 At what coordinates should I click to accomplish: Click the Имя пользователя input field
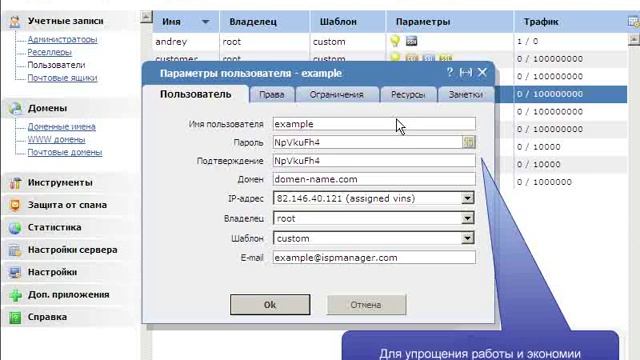point(374,124)
